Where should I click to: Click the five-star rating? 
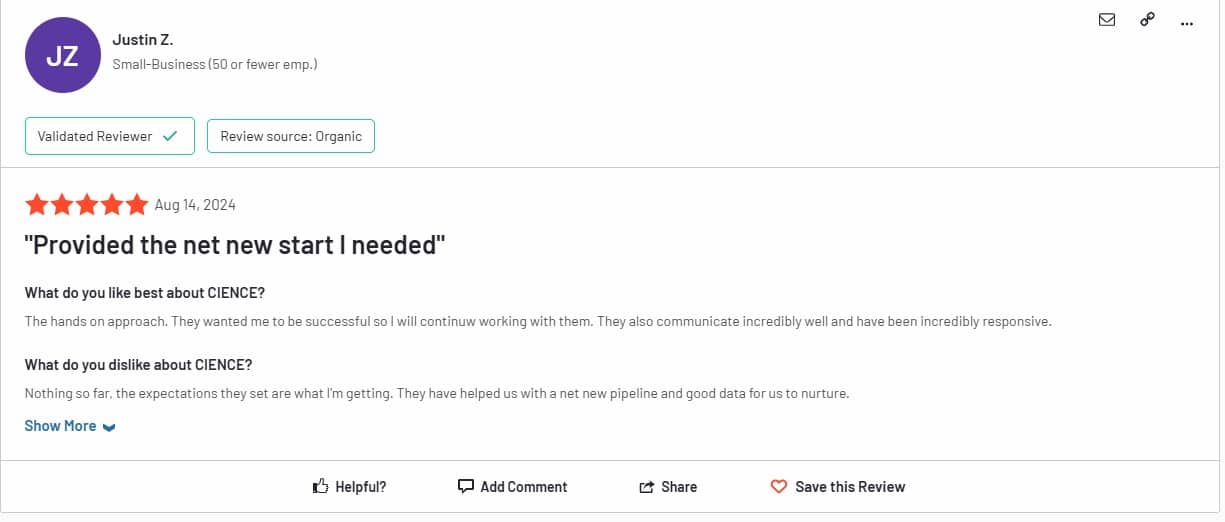(x=87, y=205)
